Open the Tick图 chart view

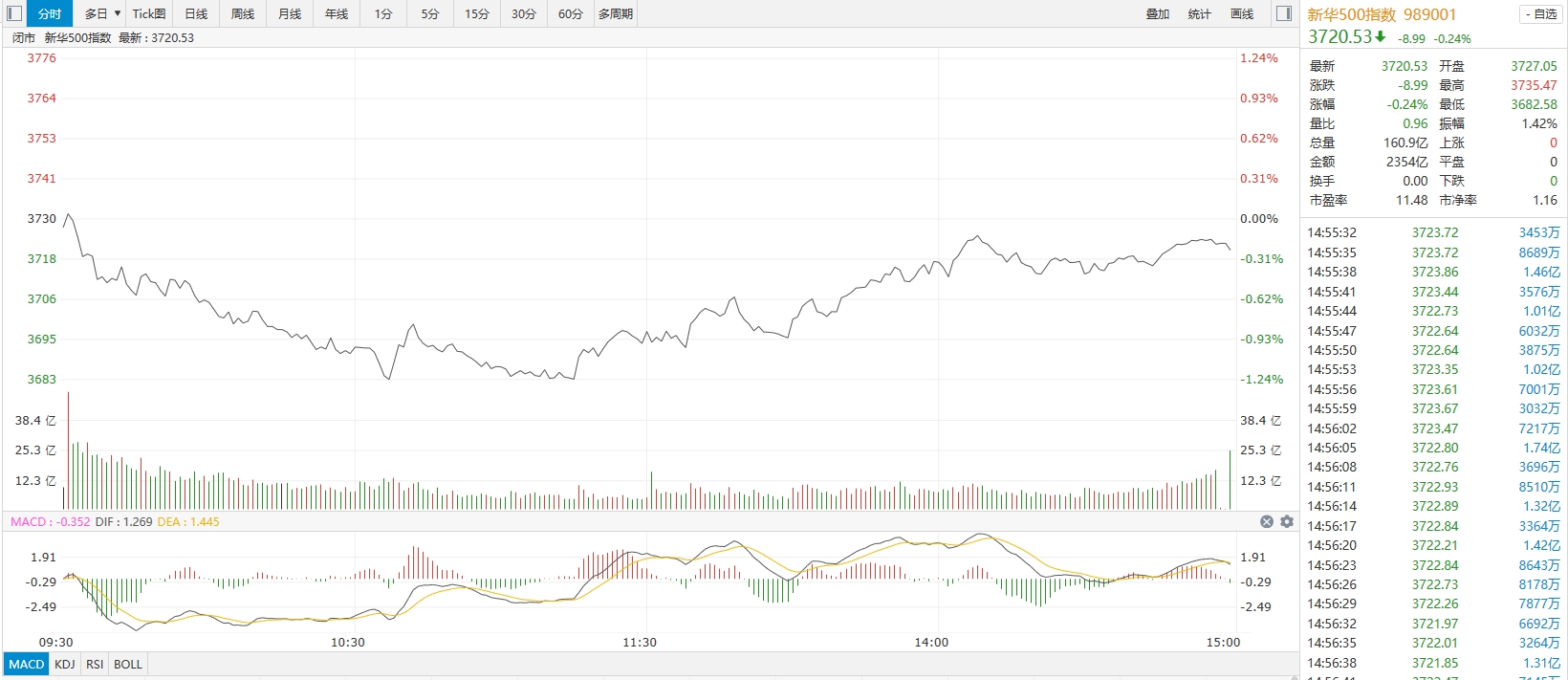pos(148,13)
